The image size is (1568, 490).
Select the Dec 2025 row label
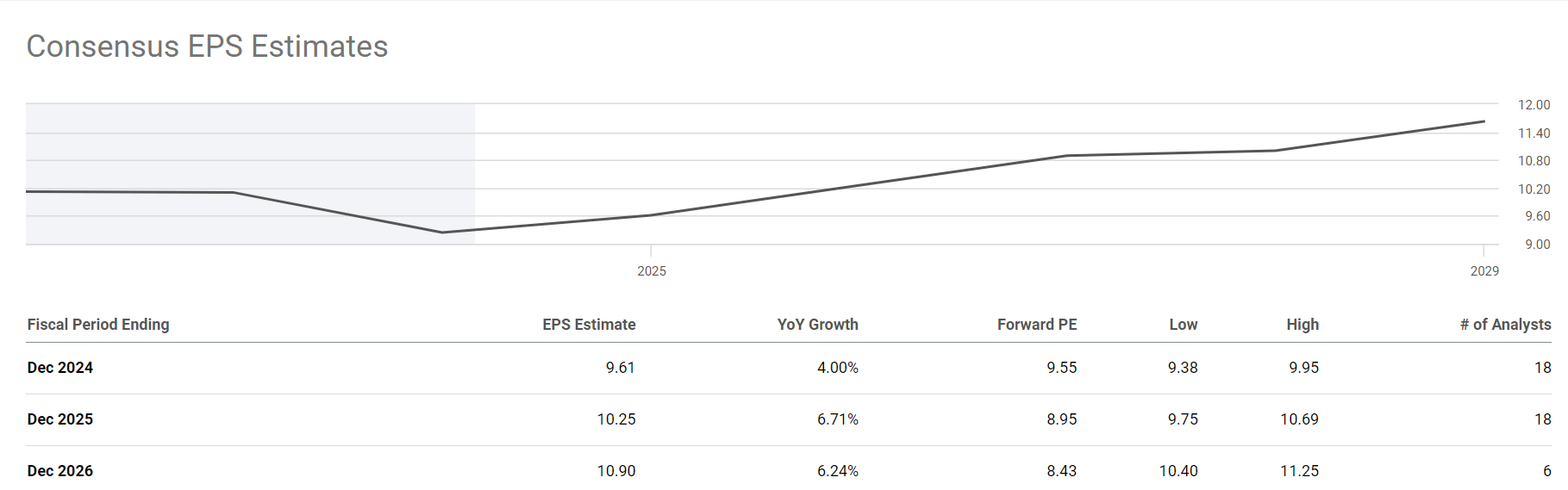click(60, 419)
